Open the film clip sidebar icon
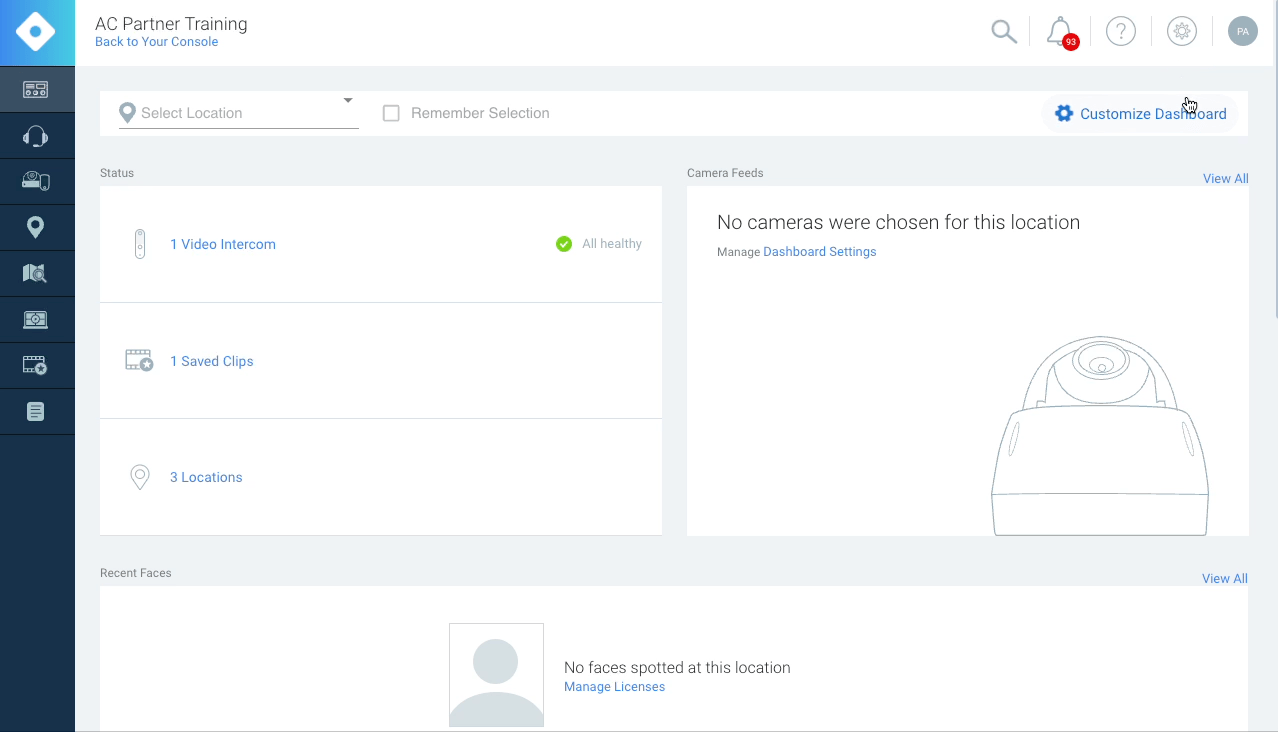Viewport: 1278px width, 732px height. (x=36, y=366)
